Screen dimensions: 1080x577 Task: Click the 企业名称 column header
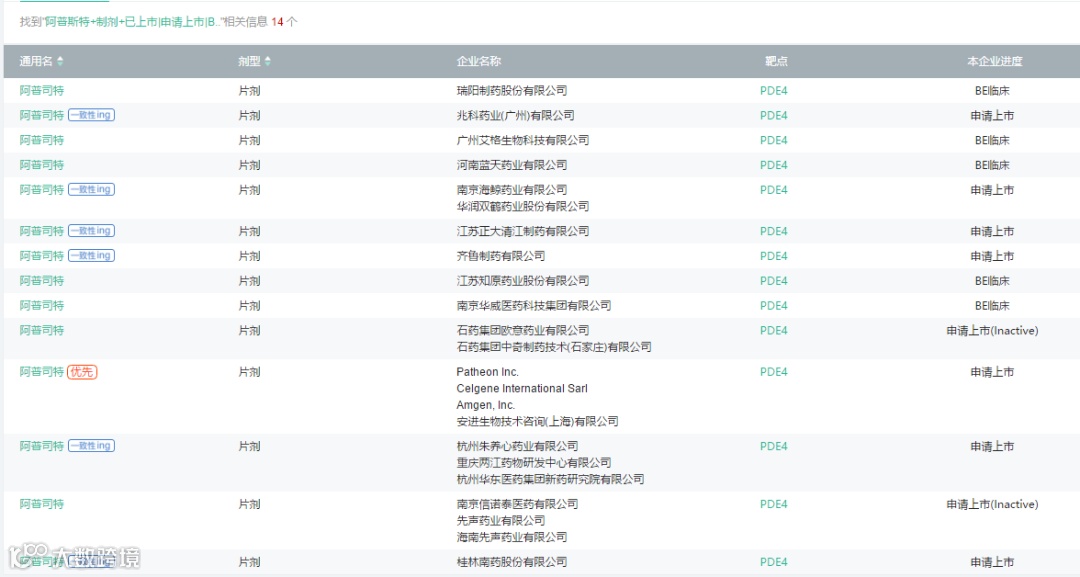tap(479, 61)
